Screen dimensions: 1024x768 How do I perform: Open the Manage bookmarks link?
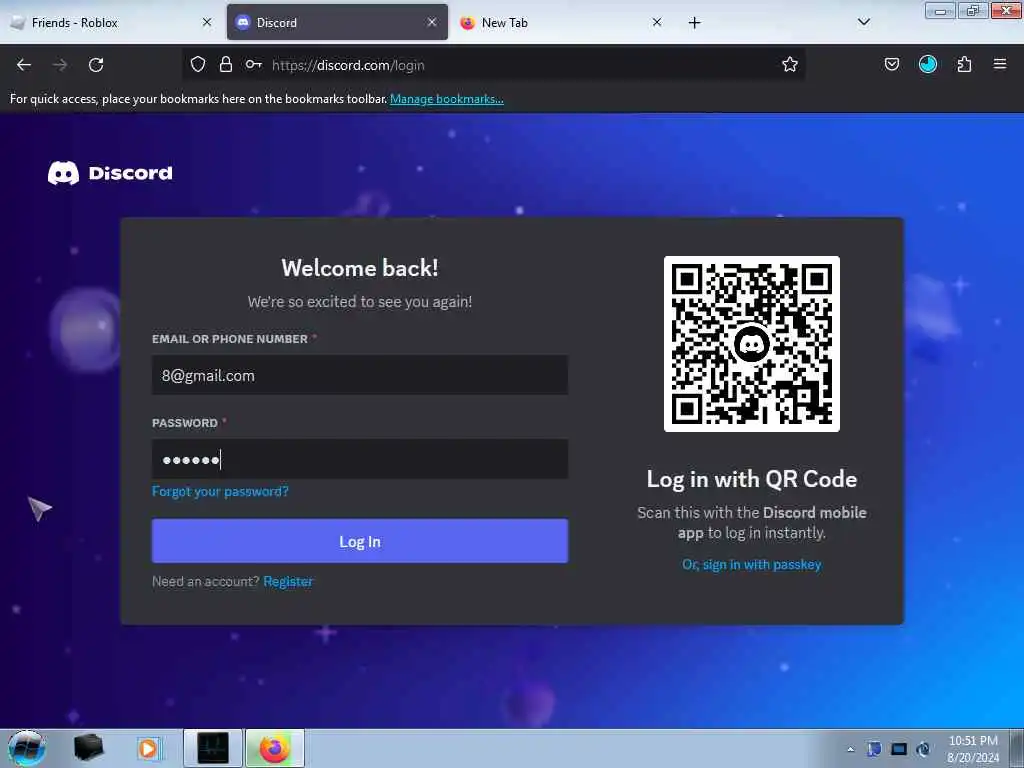(x=447, y=99)
